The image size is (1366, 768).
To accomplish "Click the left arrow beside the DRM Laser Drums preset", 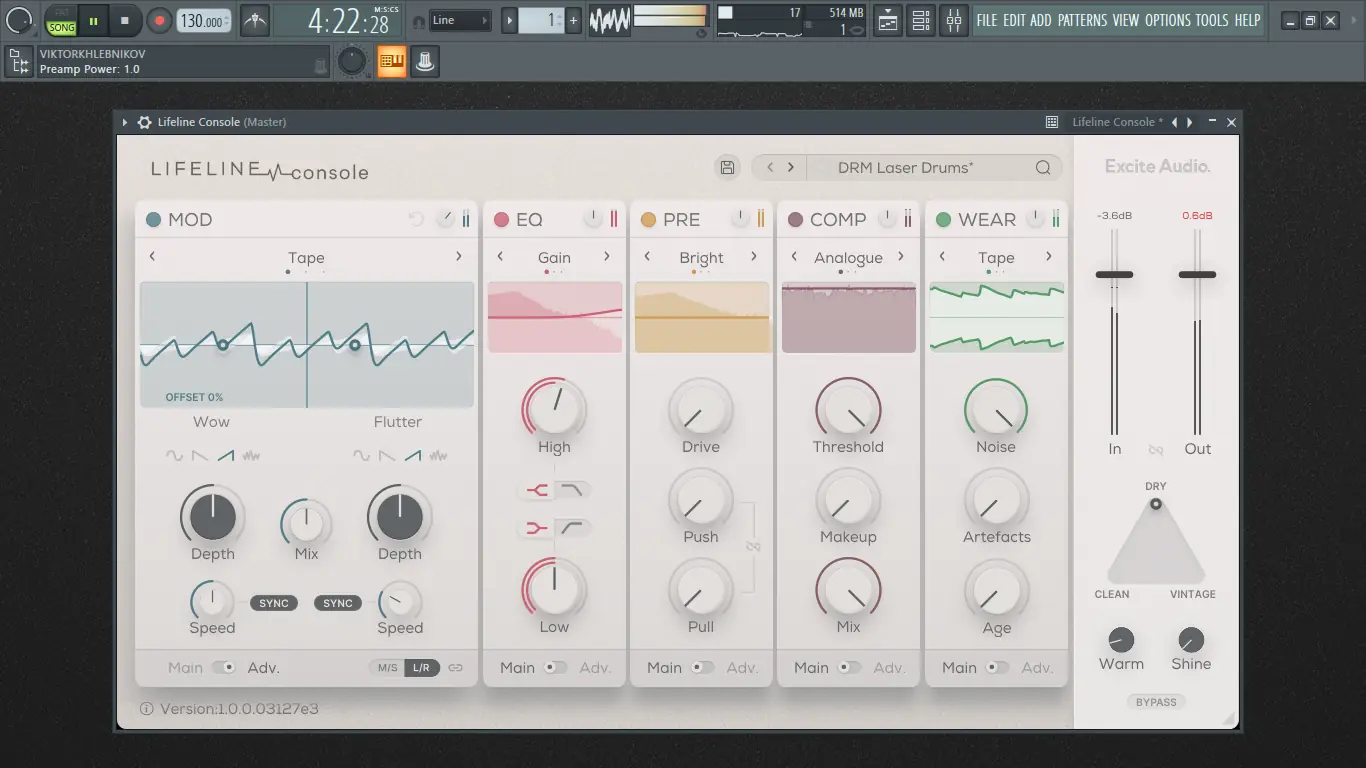I will 768,167.
